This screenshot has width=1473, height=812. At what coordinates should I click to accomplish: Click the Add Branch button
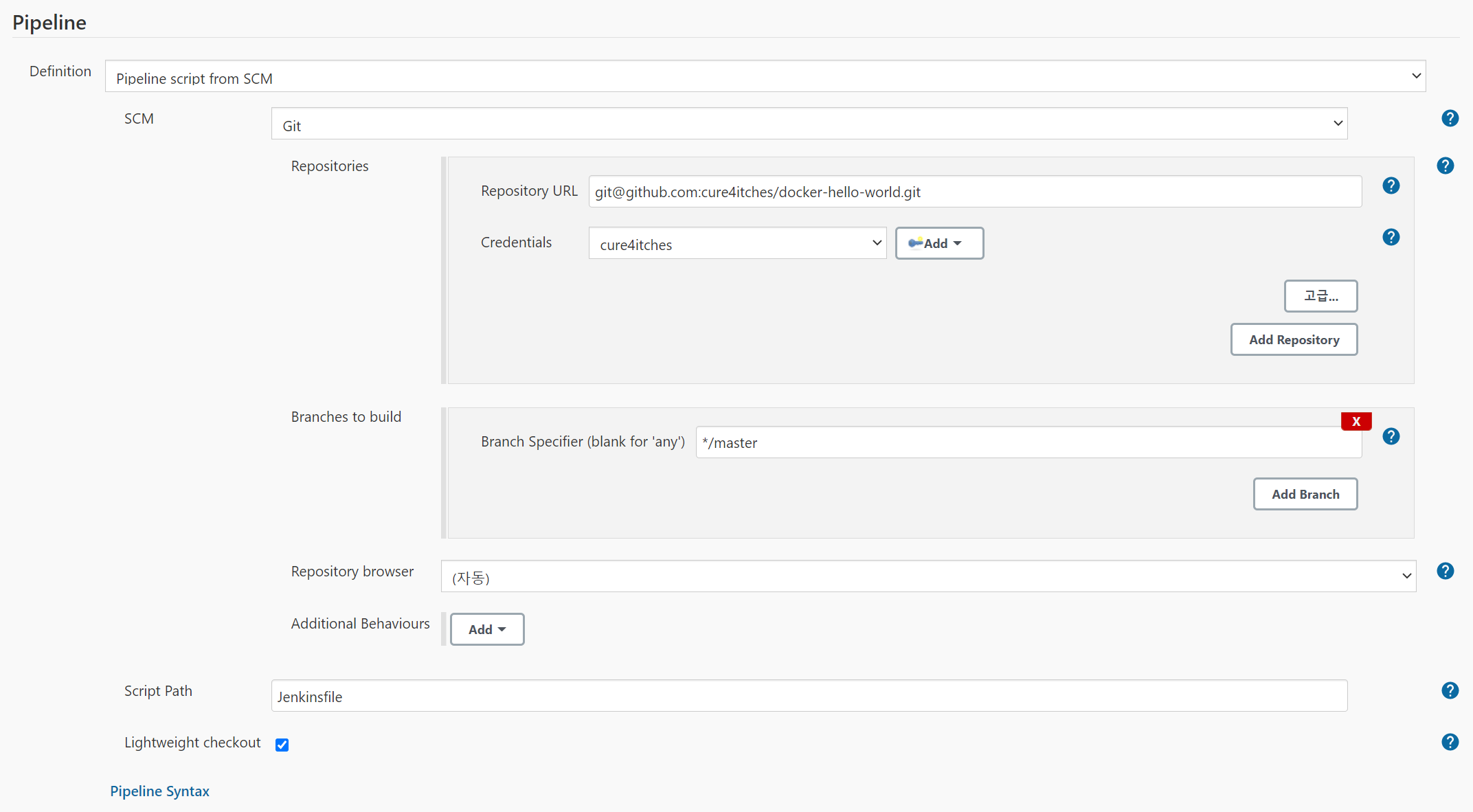(x=1305, y=494)
